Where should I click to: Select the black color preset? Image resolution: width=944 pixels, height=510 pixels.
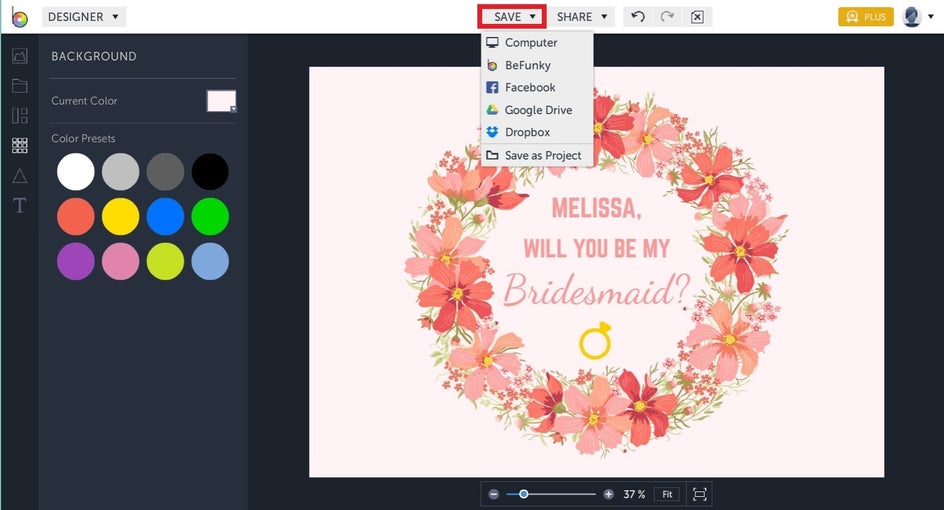(210, 172)
